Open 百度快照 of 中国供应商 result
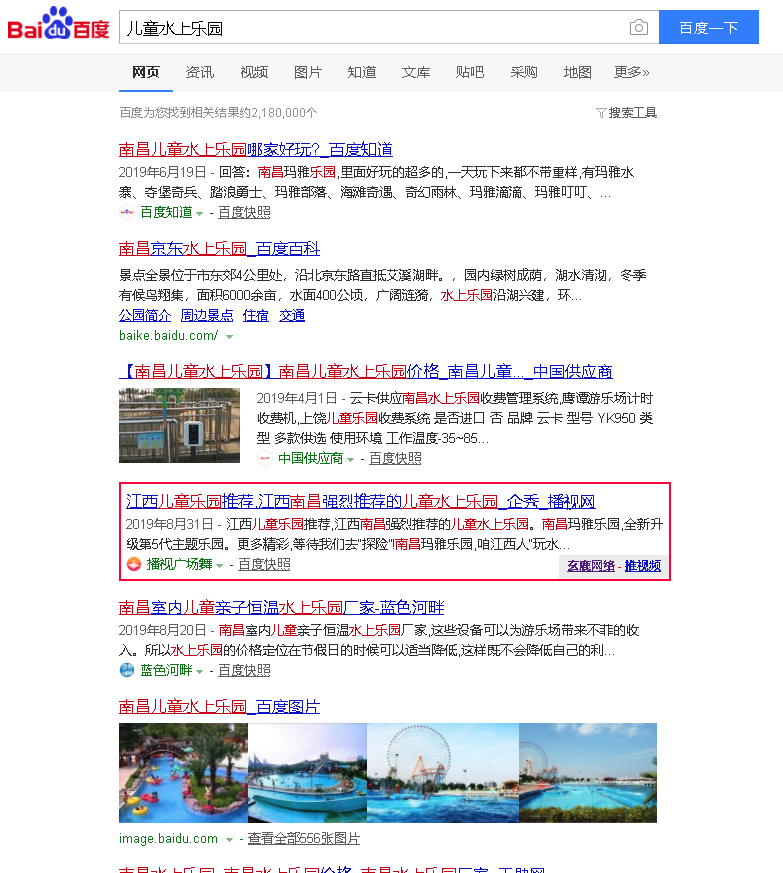This screenshot has height=873, width=783. click(395, 458)
